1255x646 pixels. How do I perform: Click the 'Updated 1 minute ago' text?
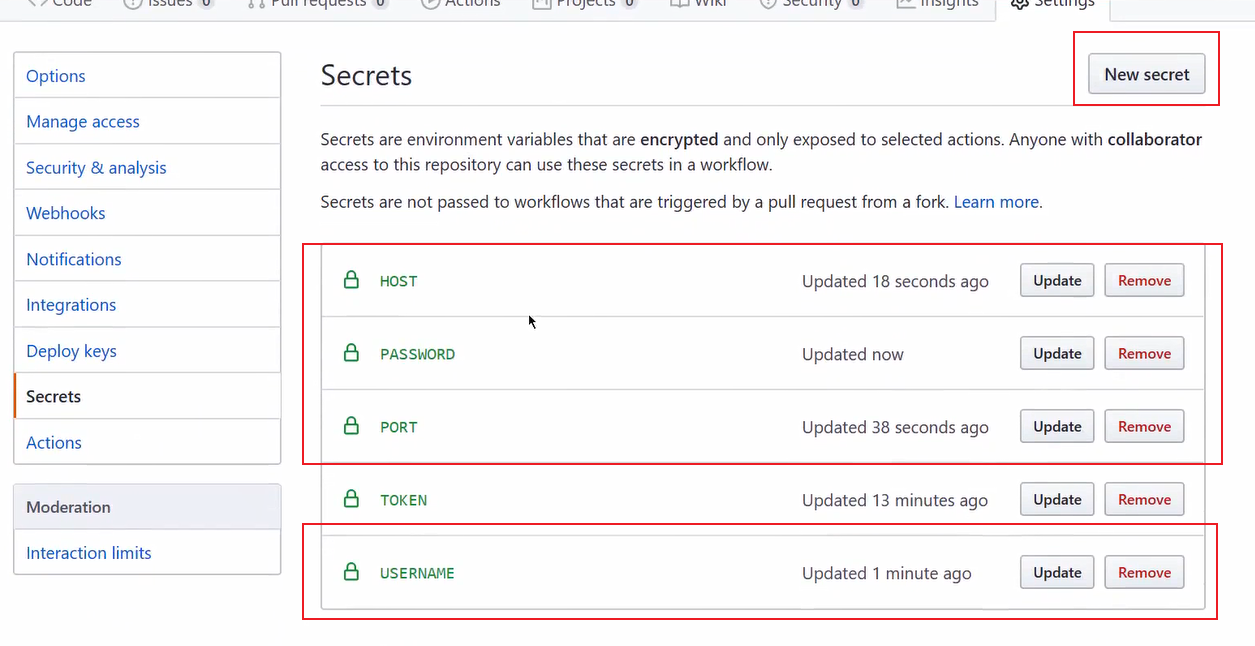(x=886, y=573)
